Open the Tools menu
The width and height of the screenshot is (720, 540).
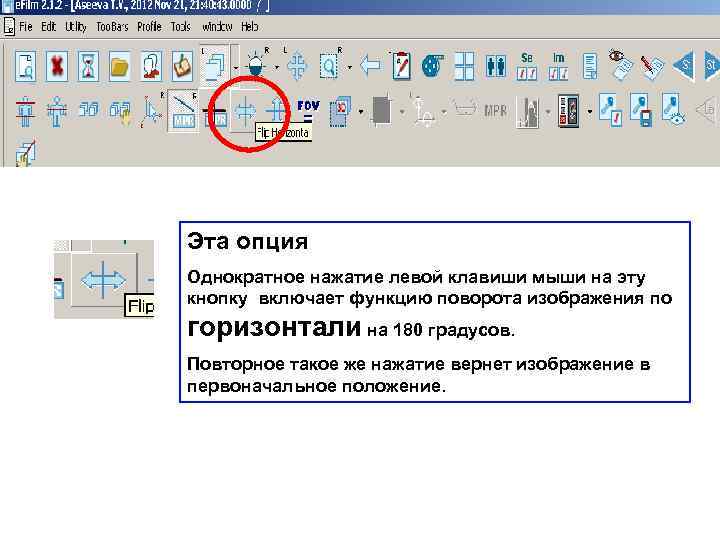180,27
